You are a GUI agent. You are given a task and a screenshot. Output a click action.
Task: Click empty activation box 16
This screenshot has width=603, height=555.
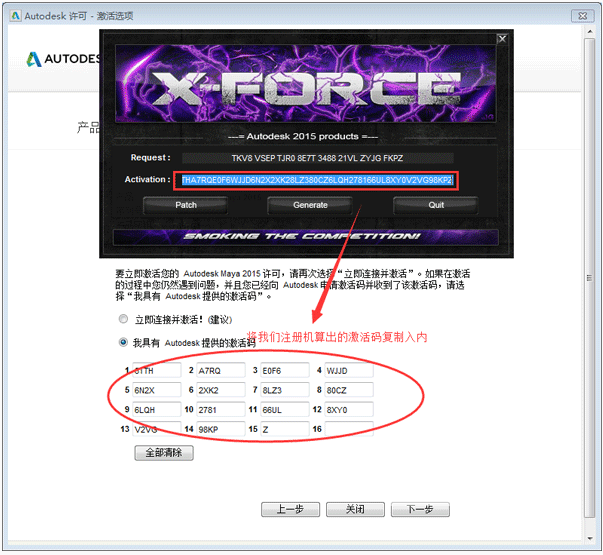(349, 429)
